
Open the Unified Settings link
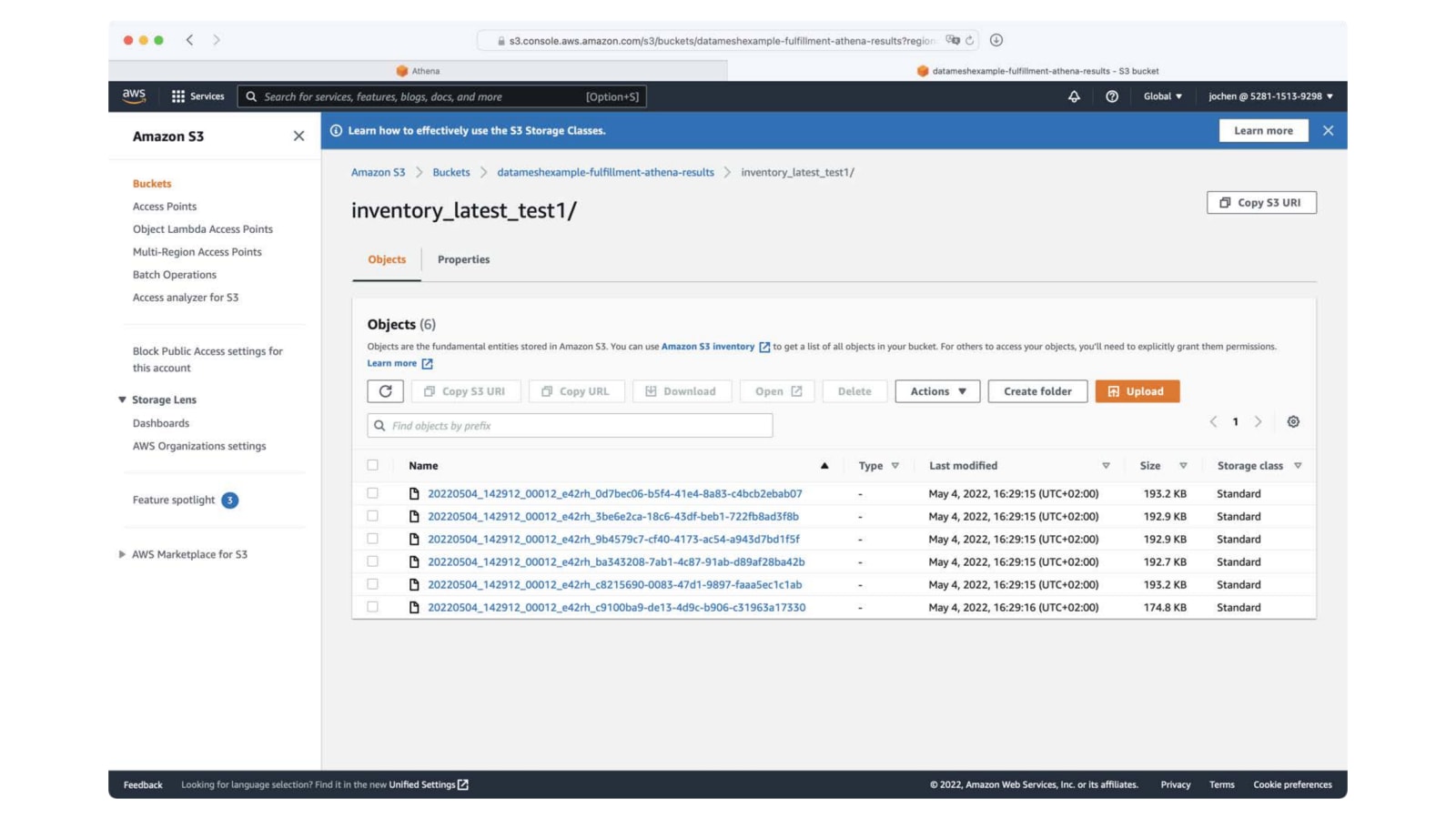429,784
